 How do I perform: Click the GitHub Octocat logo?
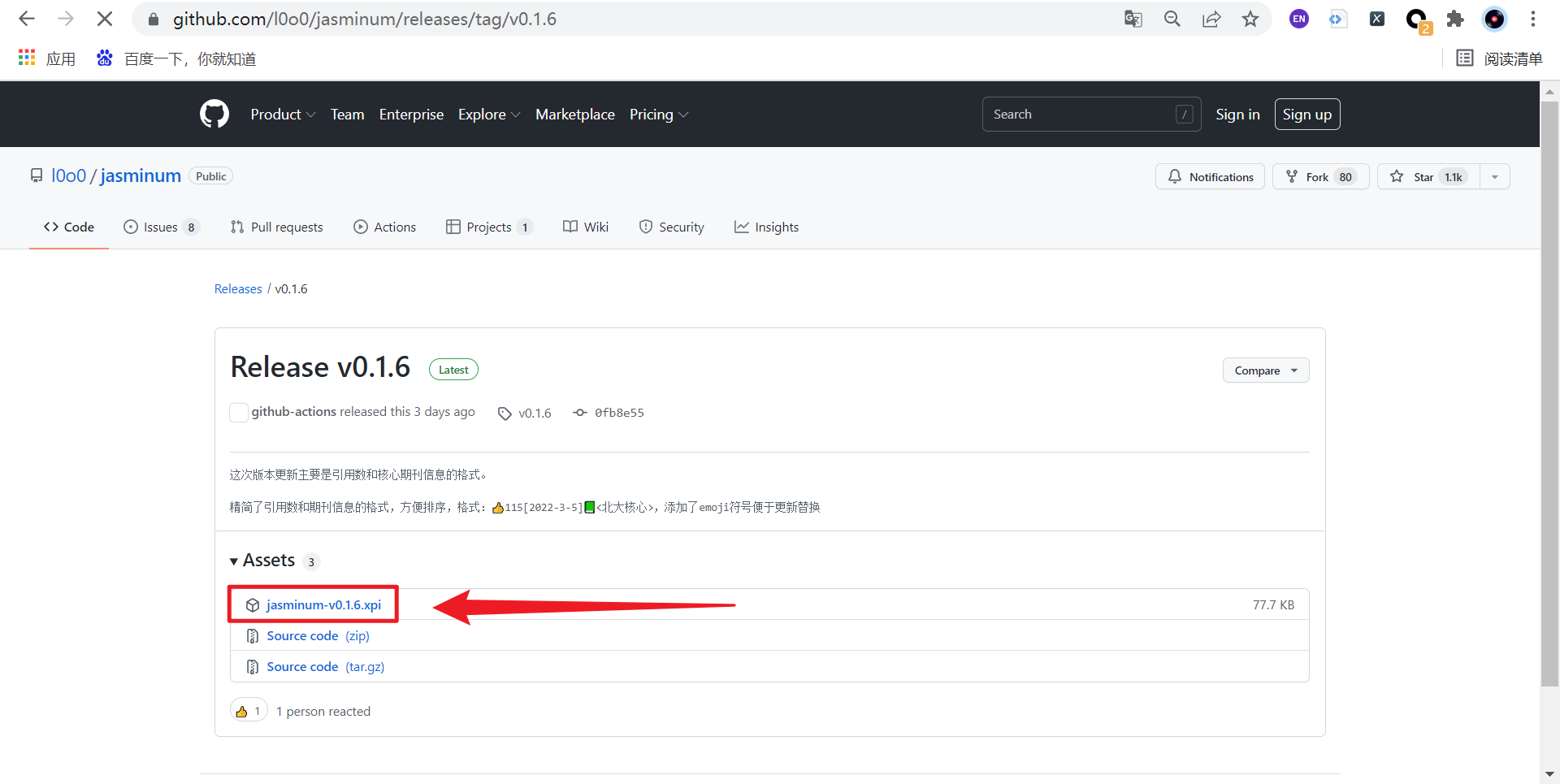[214, 114]
